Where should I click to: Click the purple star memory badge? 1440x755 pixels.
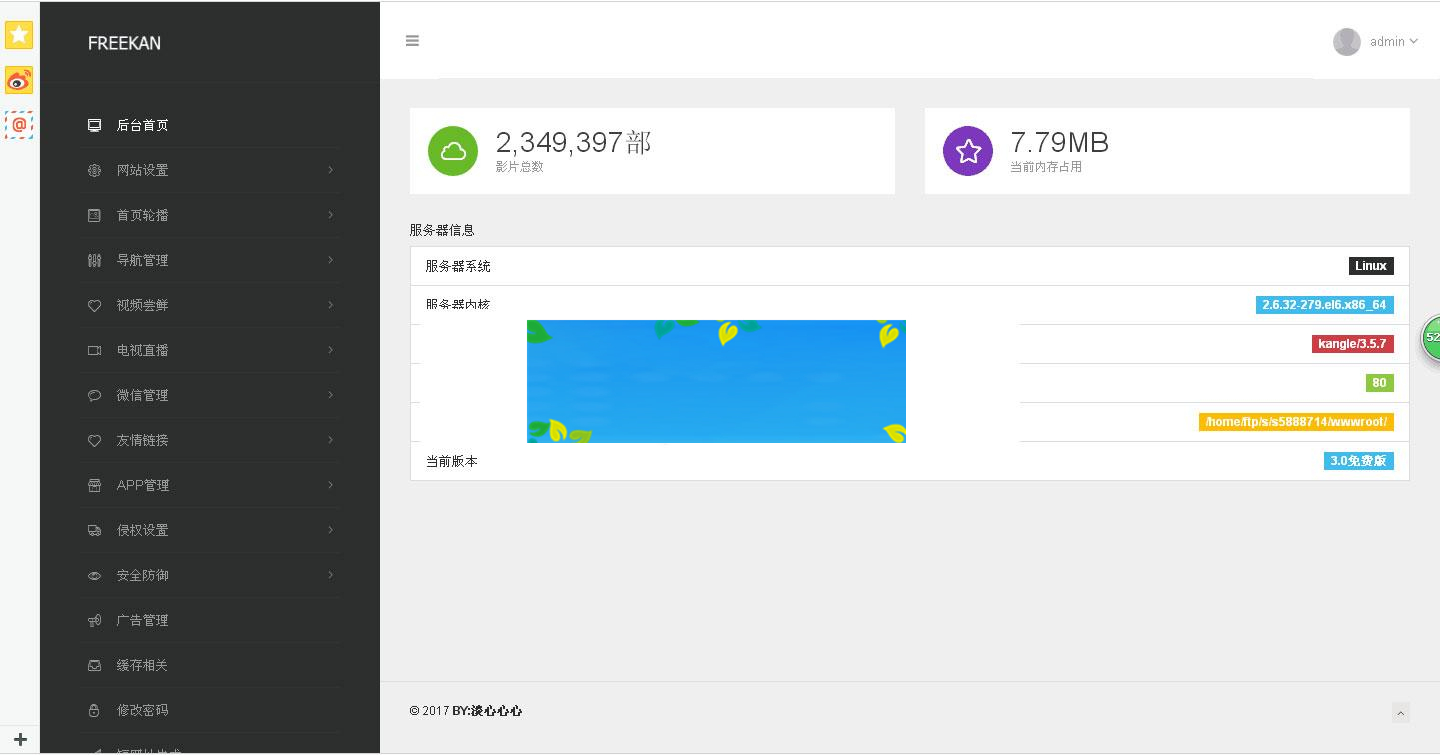[967, 151]
